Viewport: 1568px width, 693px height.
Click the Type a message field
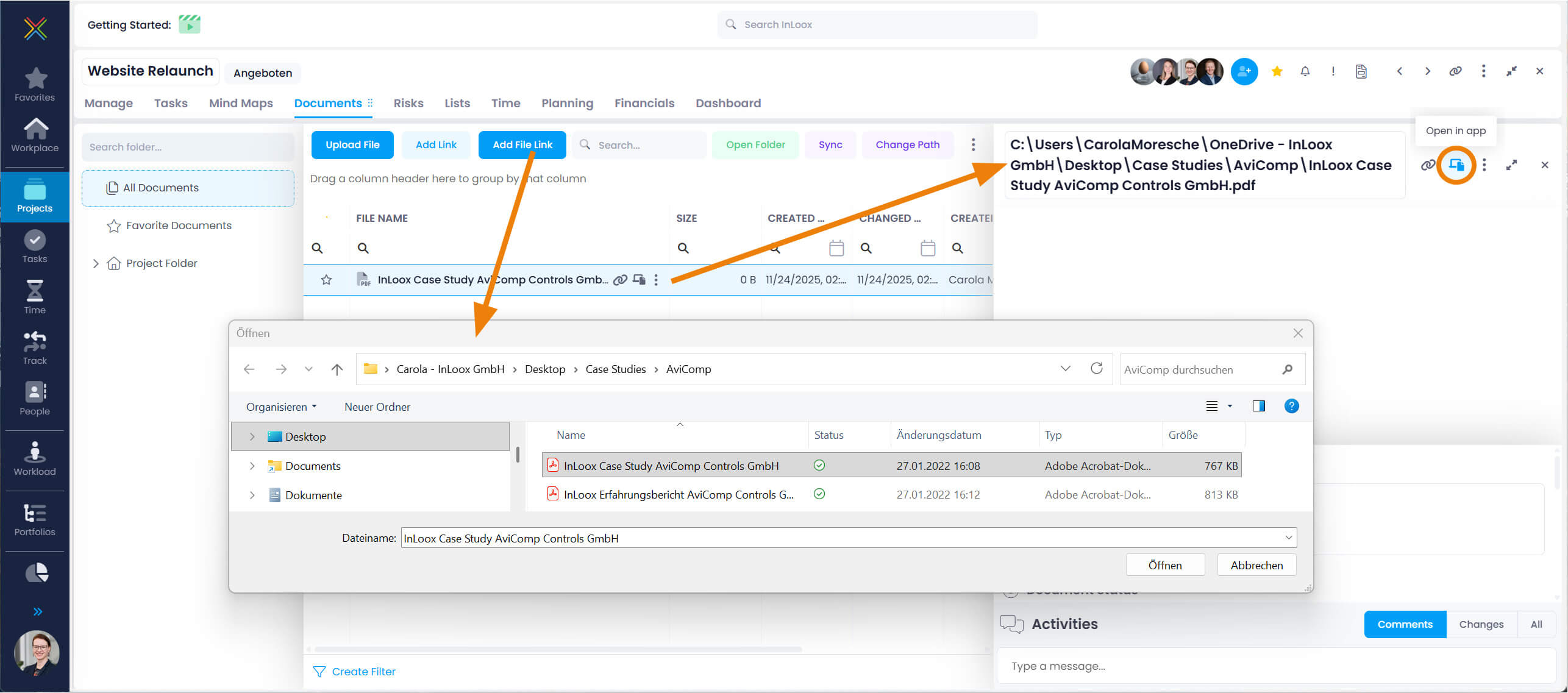pyautogui.click(x=1276, y=666)
